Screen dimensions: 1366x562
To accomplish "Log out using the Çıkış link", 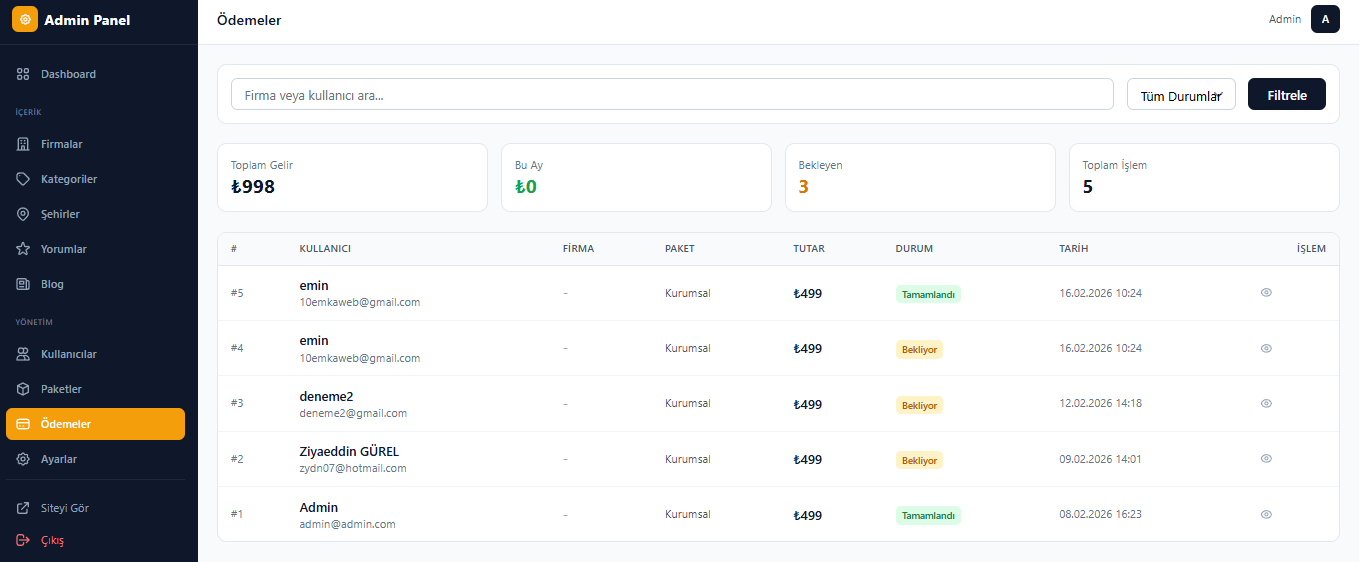I will (x=52, y=540).
